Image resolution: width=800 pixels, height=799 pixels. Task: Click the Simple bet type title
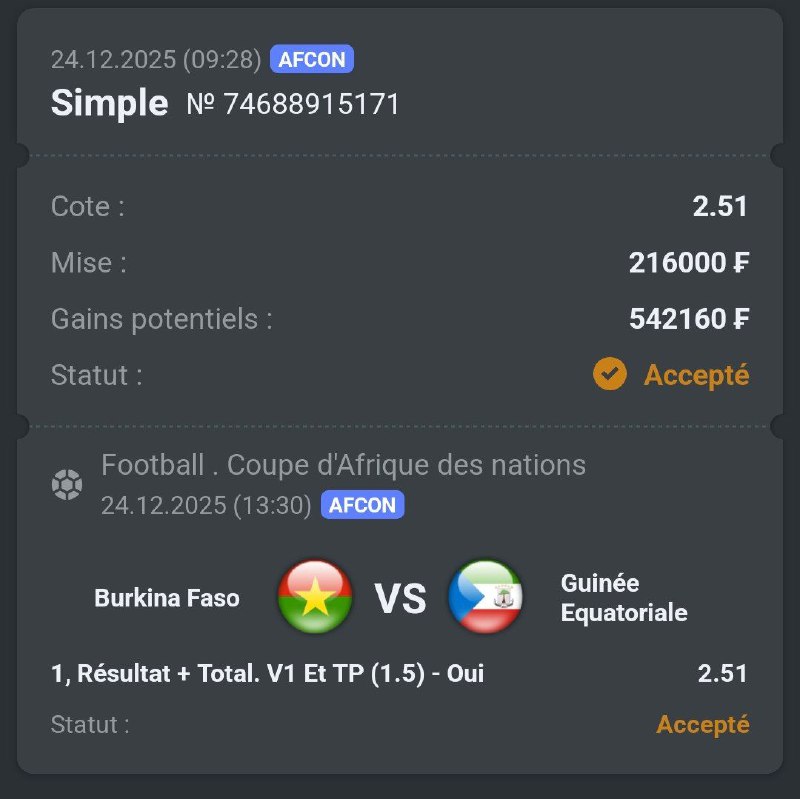[x=109, y=103]
